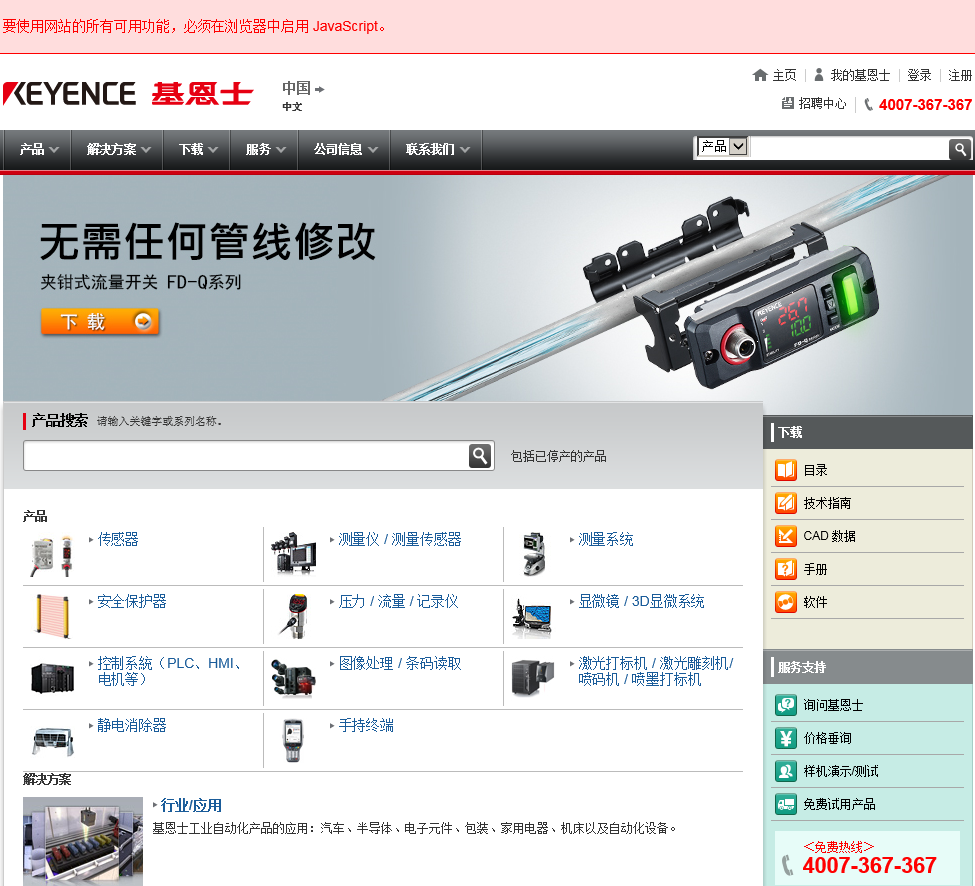Click the header phone number 4007-367-367
Screen dimensions: 975x886
pyautogui.click(x=925, y=104)
